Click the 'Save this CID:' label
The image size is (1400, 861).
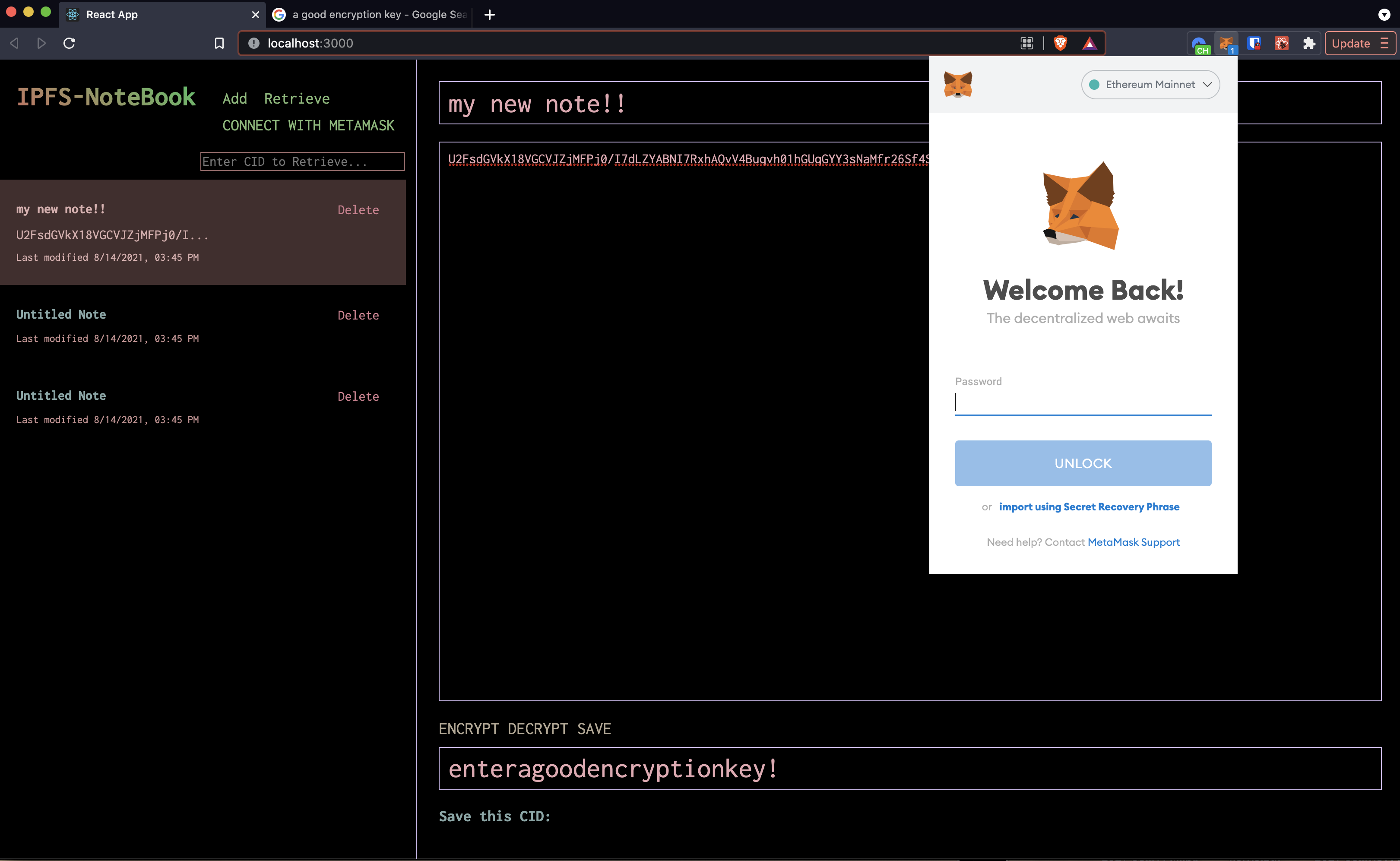[494, 816]
